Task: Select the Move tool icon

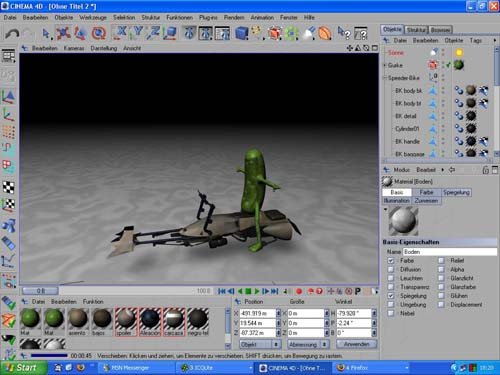Action: tap(63, 33)
